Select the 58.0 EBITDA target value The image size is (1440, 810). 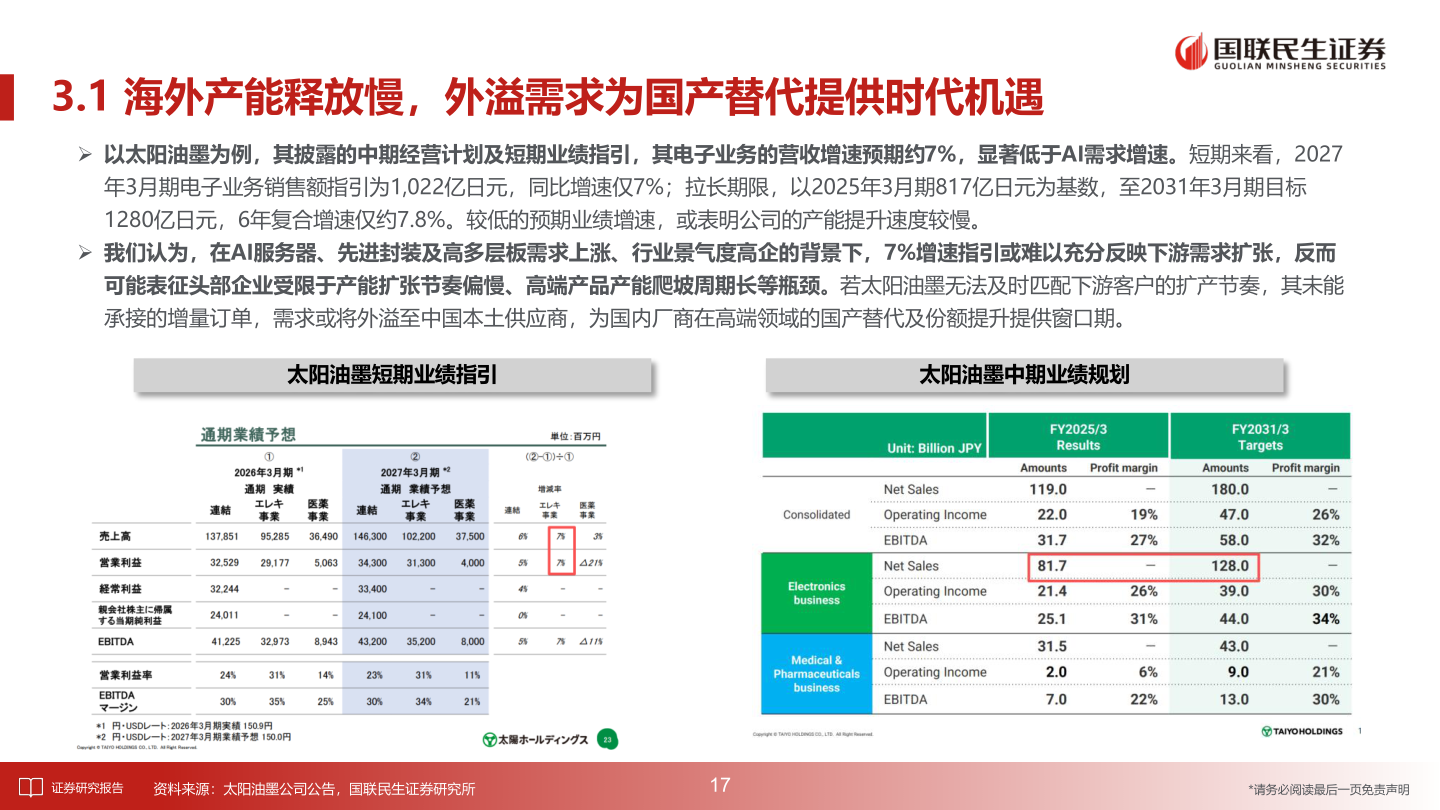(x=1232, y=540)
